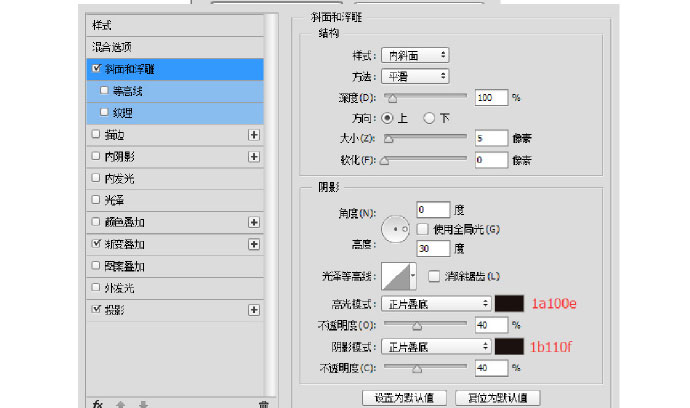Click the 外发光 label in list
690x408 pixels.
(119, 288)
